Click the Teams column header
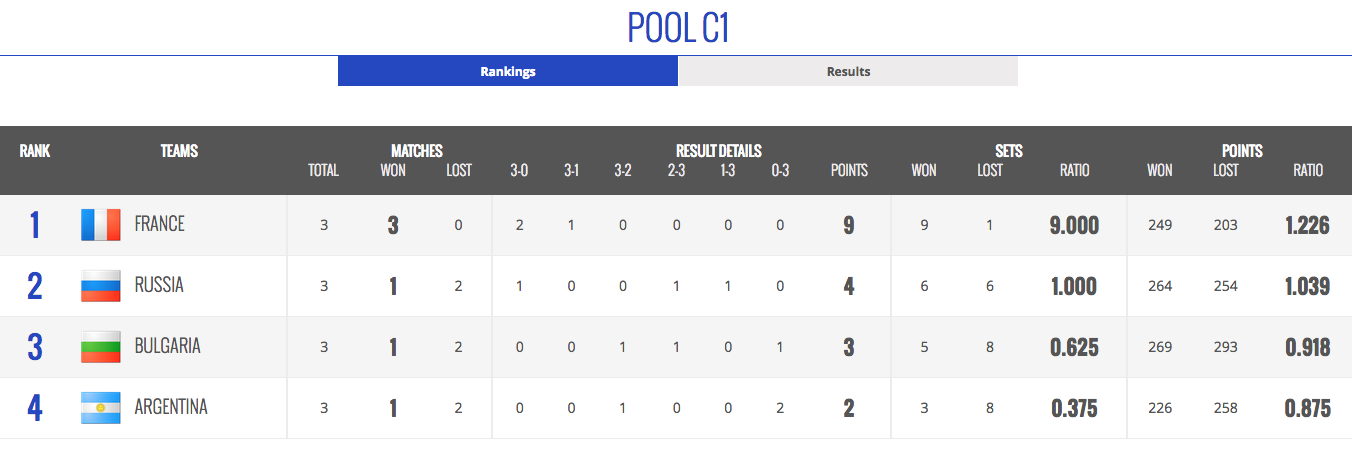Image resolution: width=1352 pixels, height=452 pixels. pos(179,151)
